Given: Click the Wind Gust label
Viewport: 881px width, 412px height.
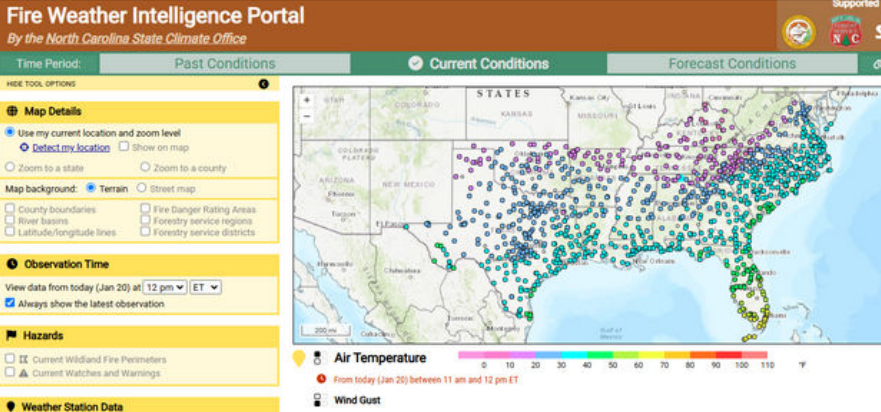Looking at the screenshot, I should coord(357,400).
